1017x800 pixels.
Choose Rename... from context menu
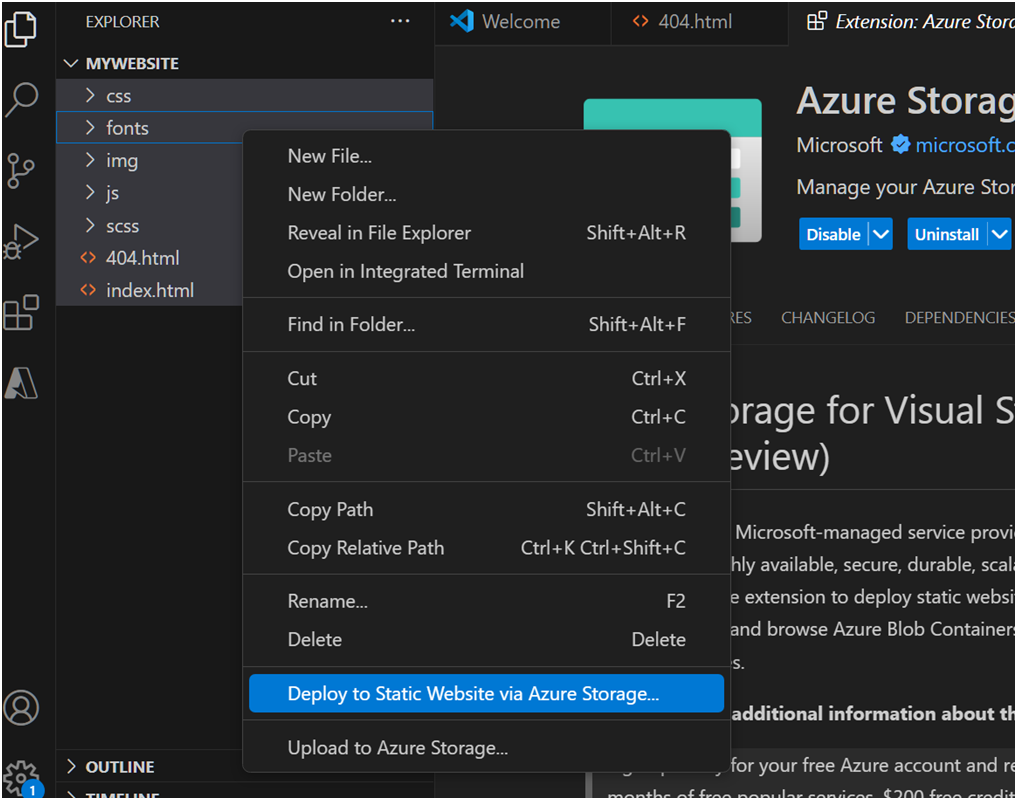click(x=486, y=601)
